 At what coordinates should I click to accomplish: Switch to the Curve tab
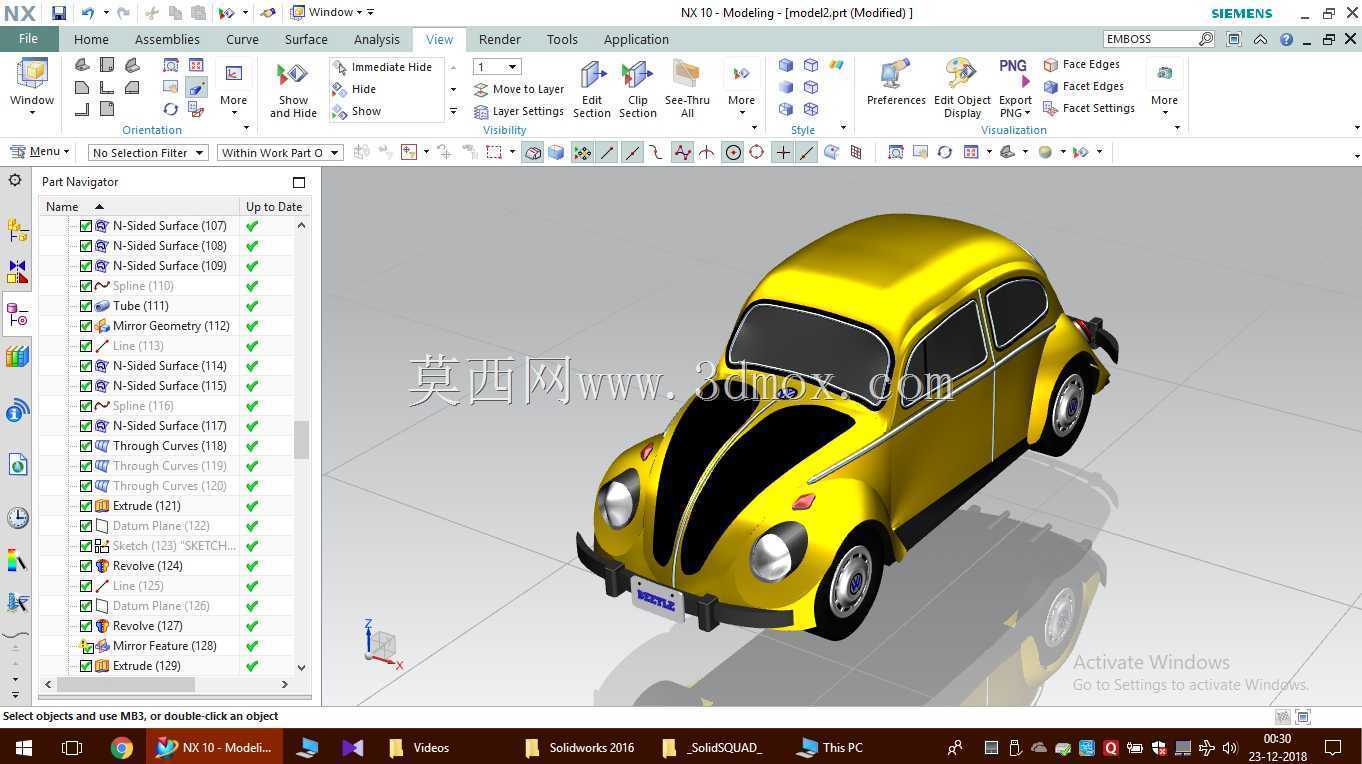pyautogui.click(x=242, y=39)
